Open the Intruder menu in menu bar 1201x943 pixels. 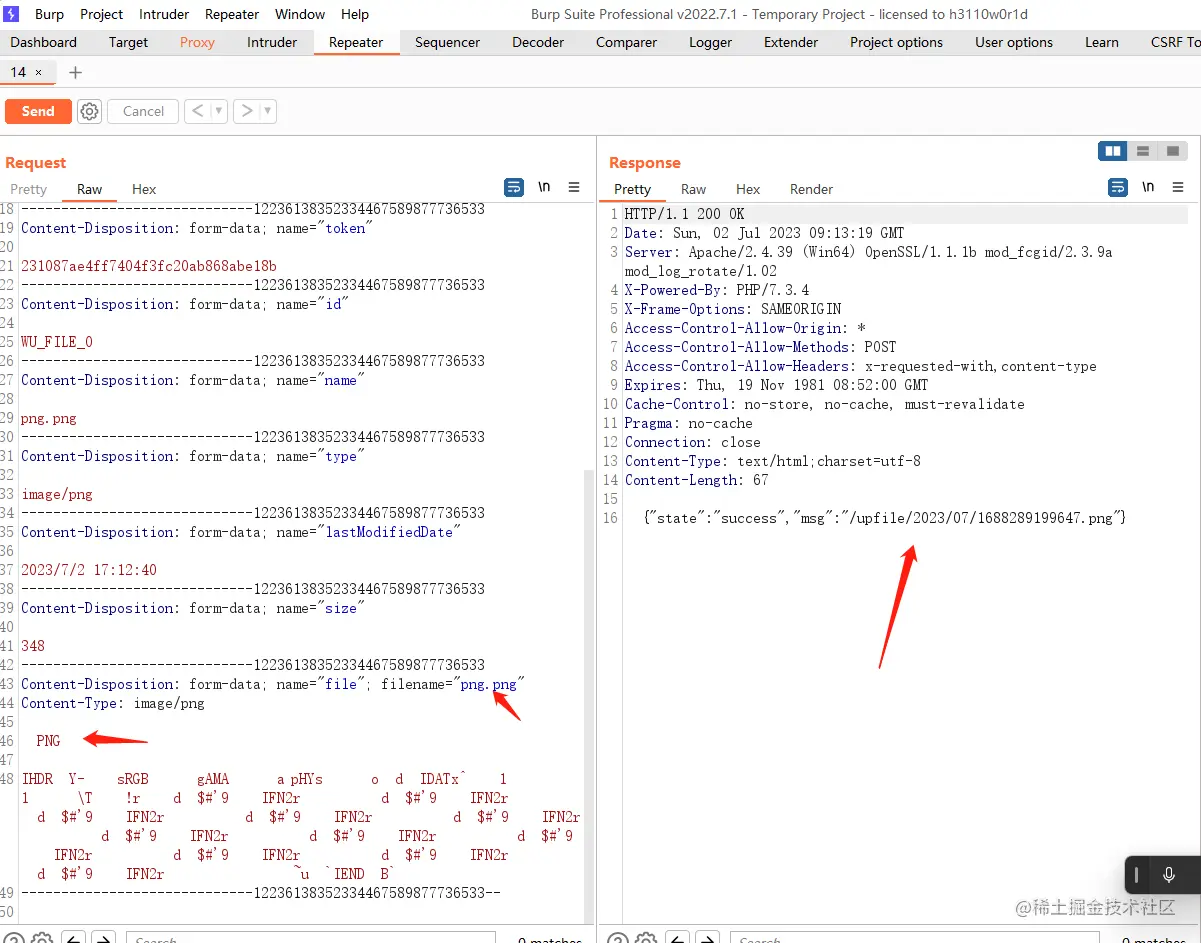click(x=164, y=14)
